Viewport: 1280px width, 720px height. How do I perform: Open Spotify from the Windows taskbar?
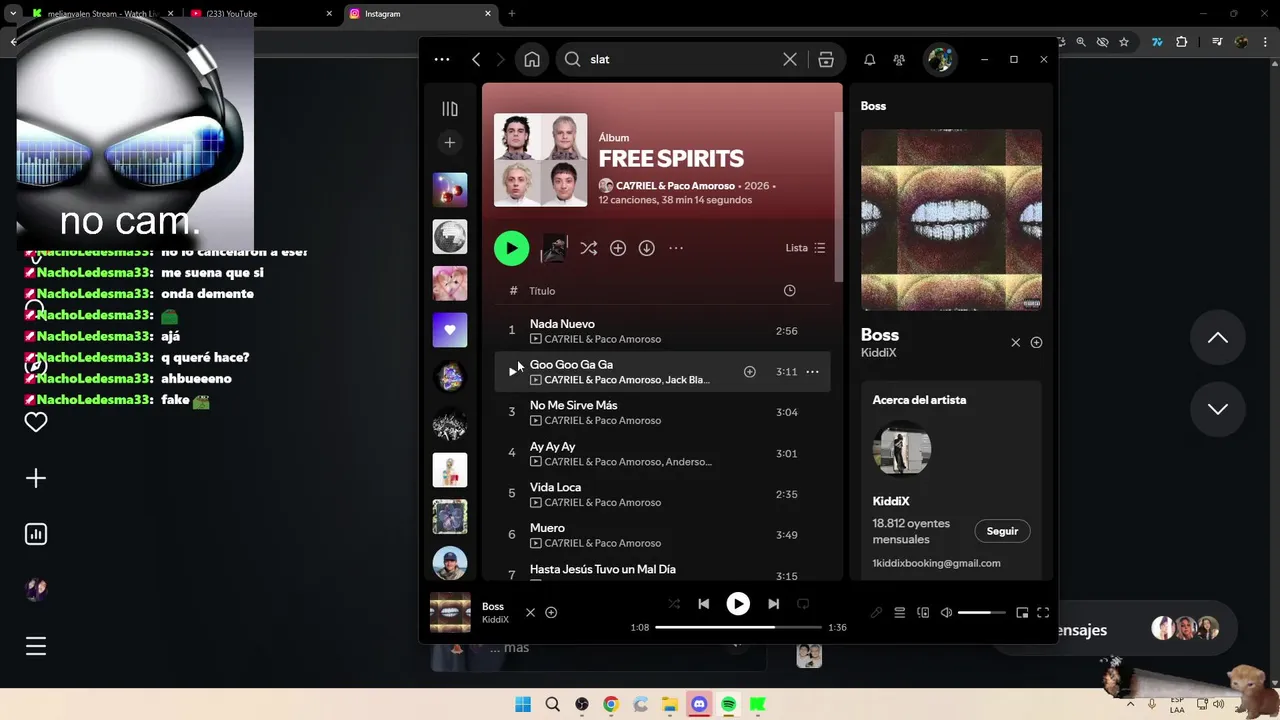(728, 704)
